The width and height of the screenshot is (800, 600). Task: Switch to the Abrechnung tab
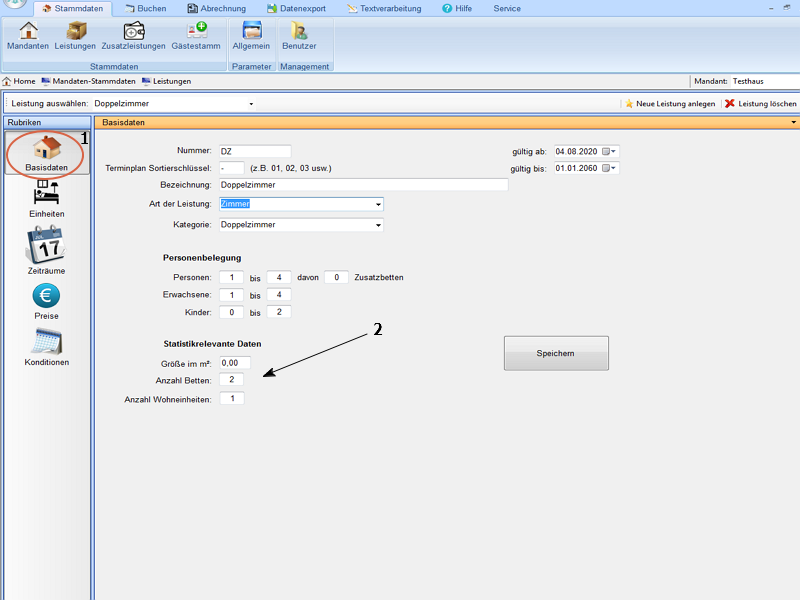coord(216,8)
